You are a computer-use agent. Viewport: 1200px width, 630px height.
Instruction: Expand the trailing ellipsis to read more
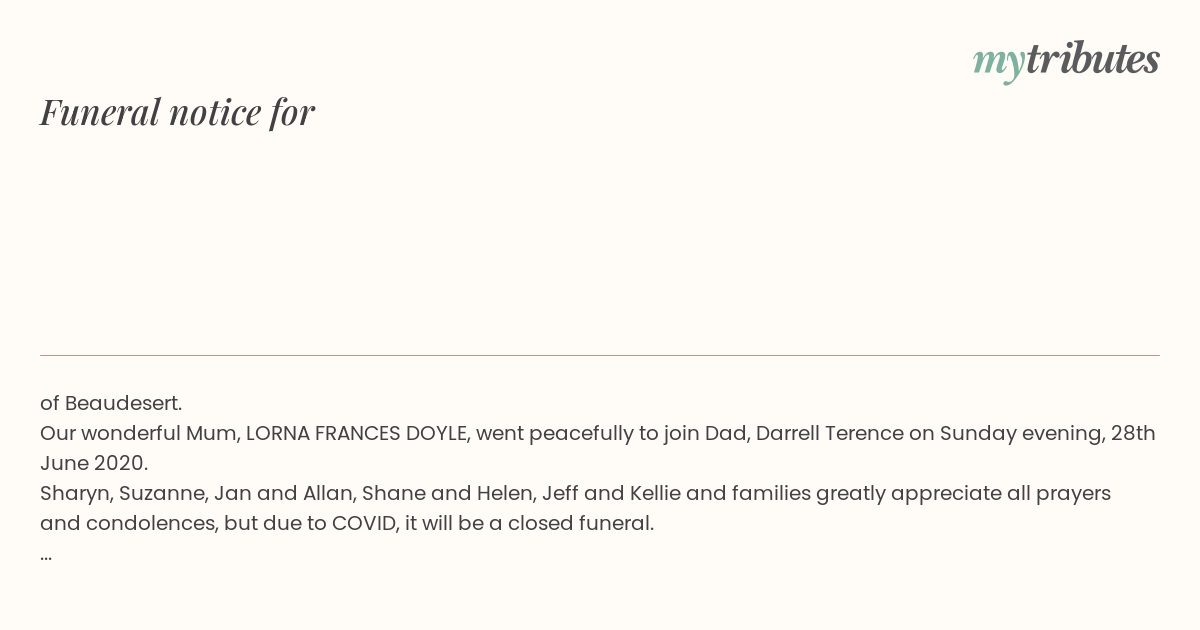pyautogui.click(x=46, y=553)
